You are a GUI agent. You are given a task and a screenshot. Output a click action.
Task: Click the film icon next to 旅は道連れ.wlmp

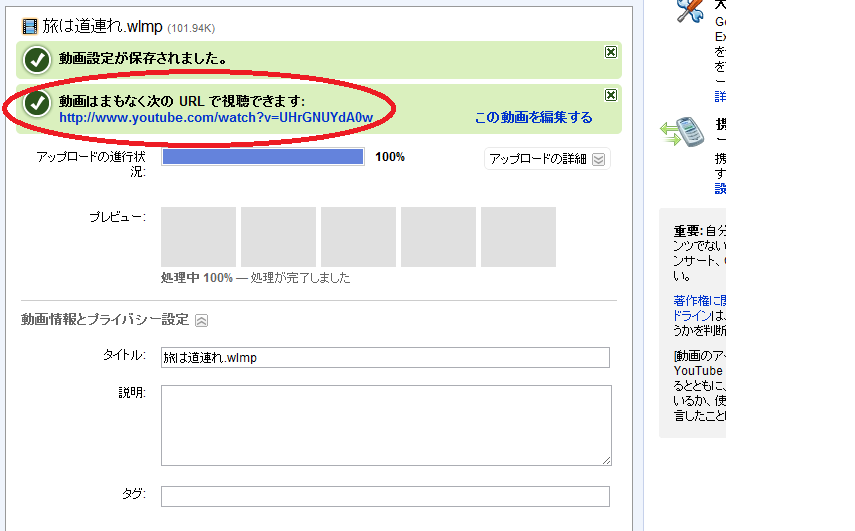pyautogui.click(x=29, y=26)
